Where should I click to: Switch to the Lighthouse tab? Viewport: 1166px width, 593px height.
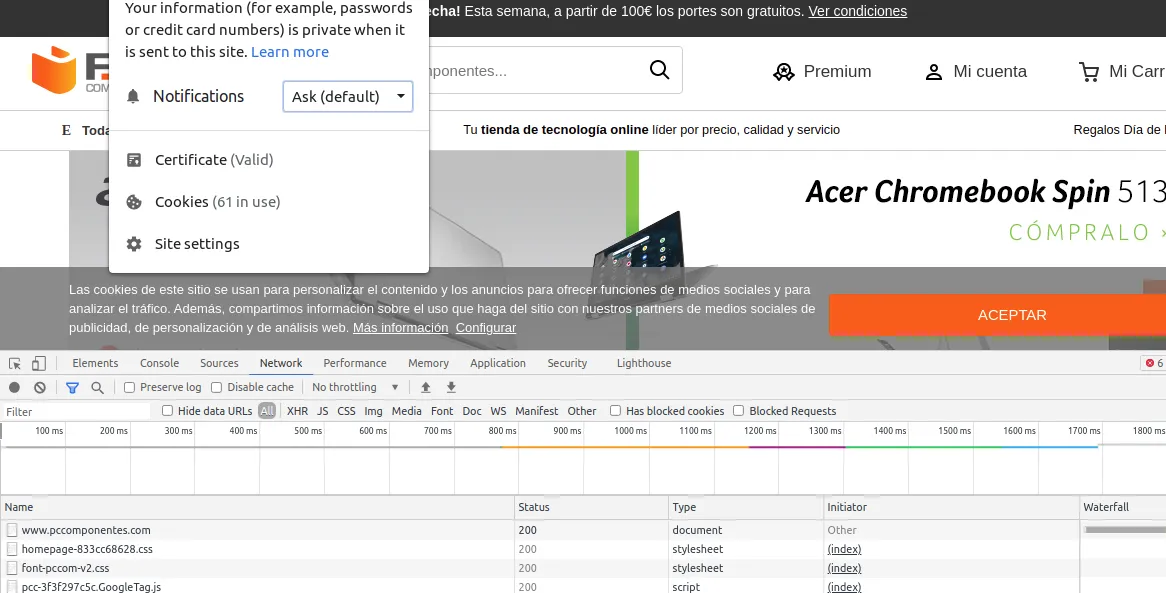click(644, 363)
